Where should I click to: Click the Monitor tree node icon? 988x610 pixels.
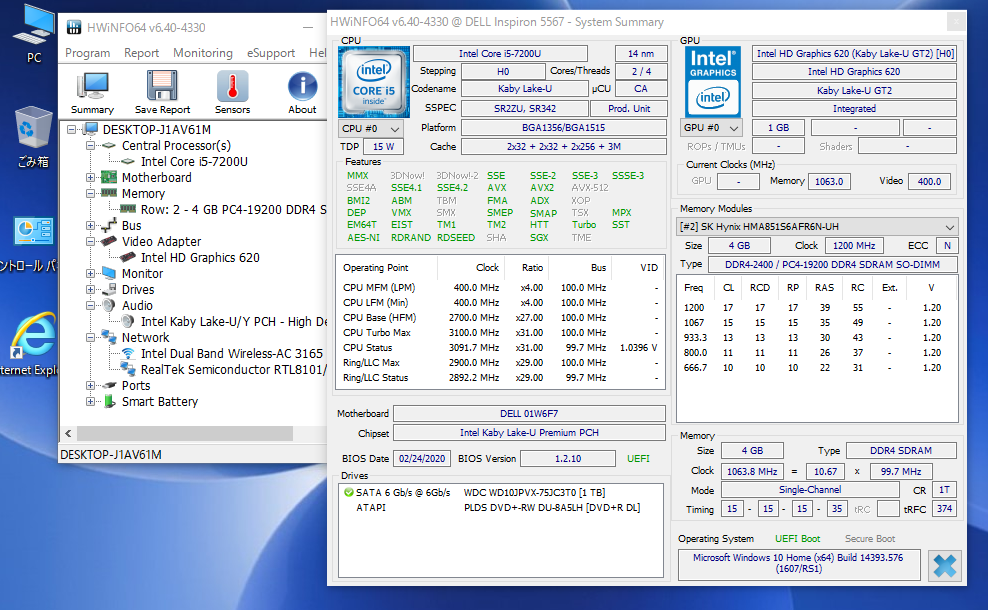tap(108, 273)
